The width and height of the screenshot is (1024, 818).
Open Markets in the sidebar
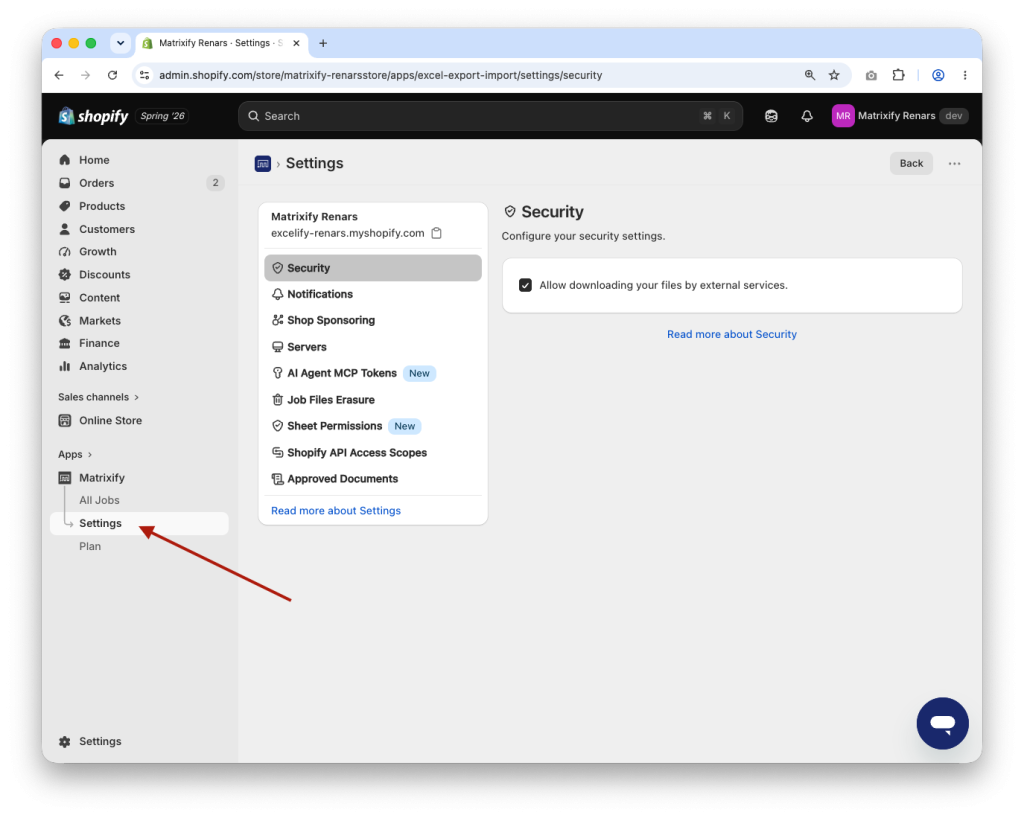139,321
